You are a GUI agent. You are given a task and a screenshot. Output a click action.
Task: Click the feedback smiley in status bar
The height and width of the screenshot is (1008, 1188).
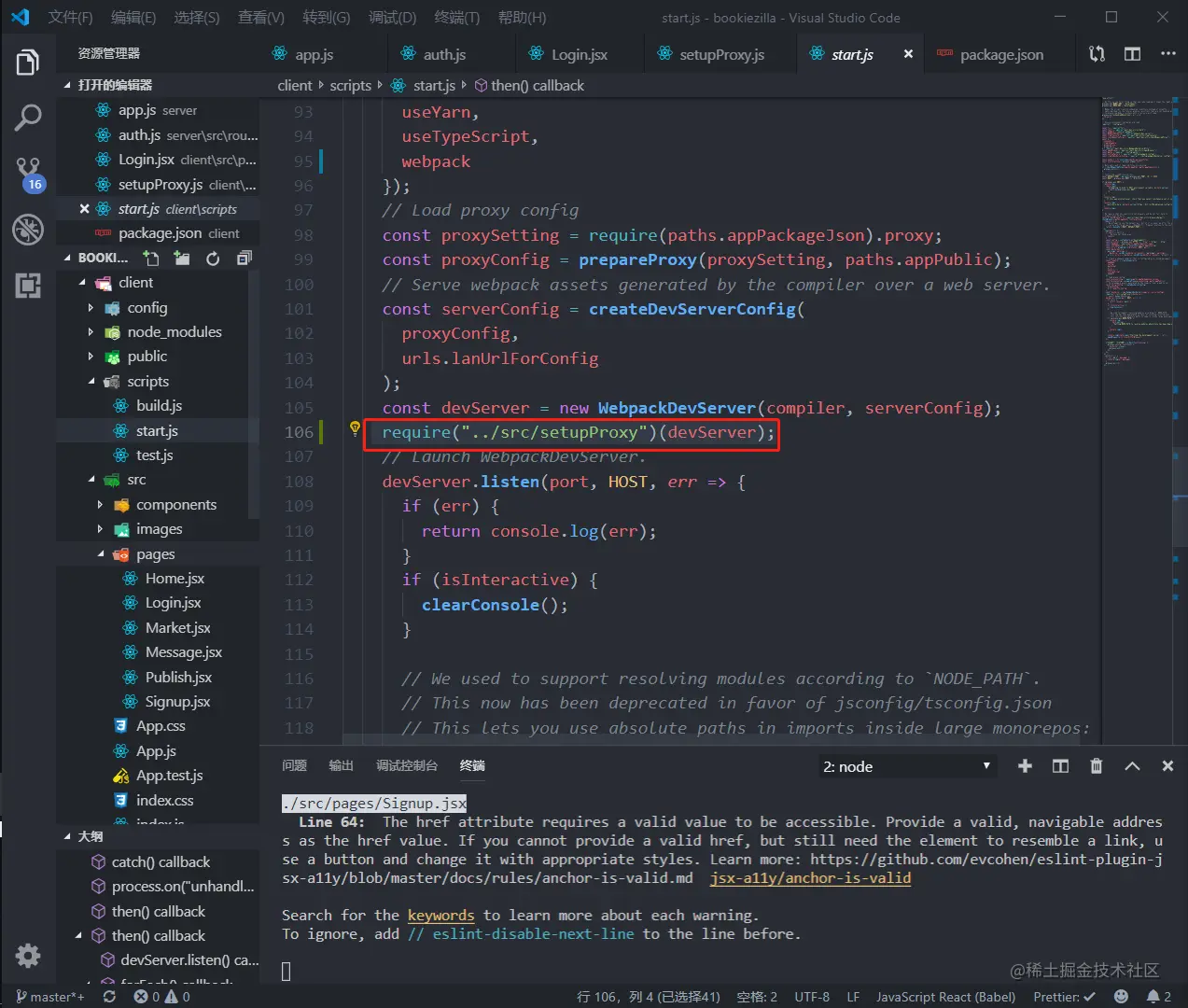[x=1121, y=997]
